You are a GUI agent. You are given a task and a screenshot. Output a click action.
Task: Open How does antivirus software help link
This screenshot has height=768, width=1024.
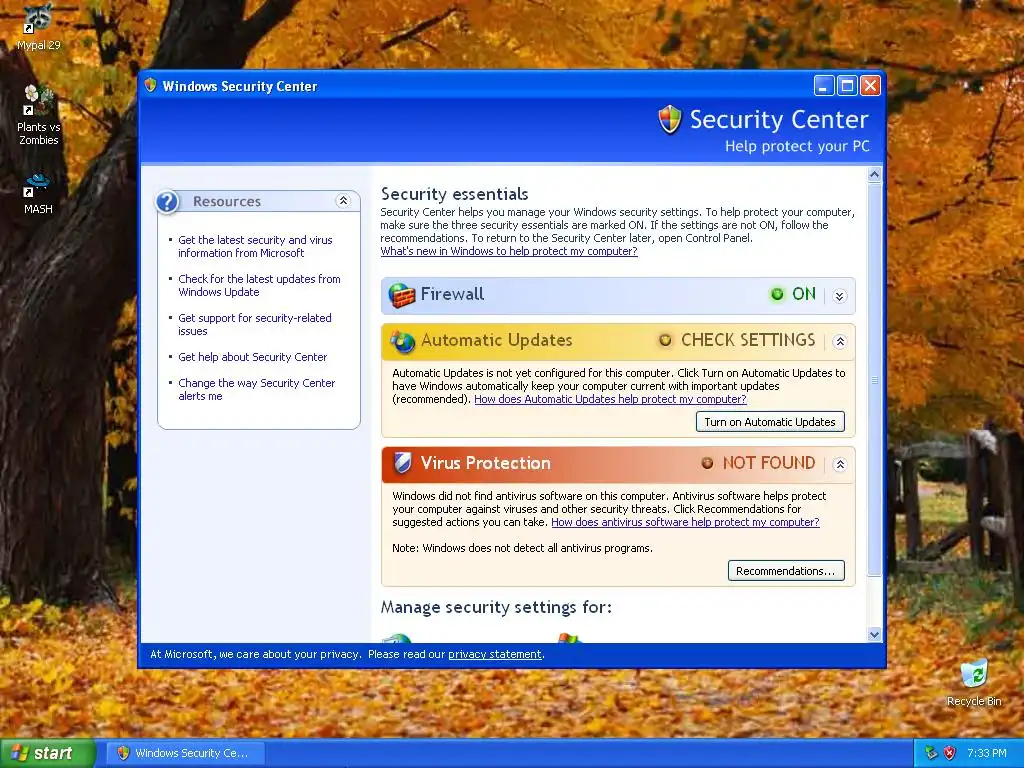[x=685, y=522]
